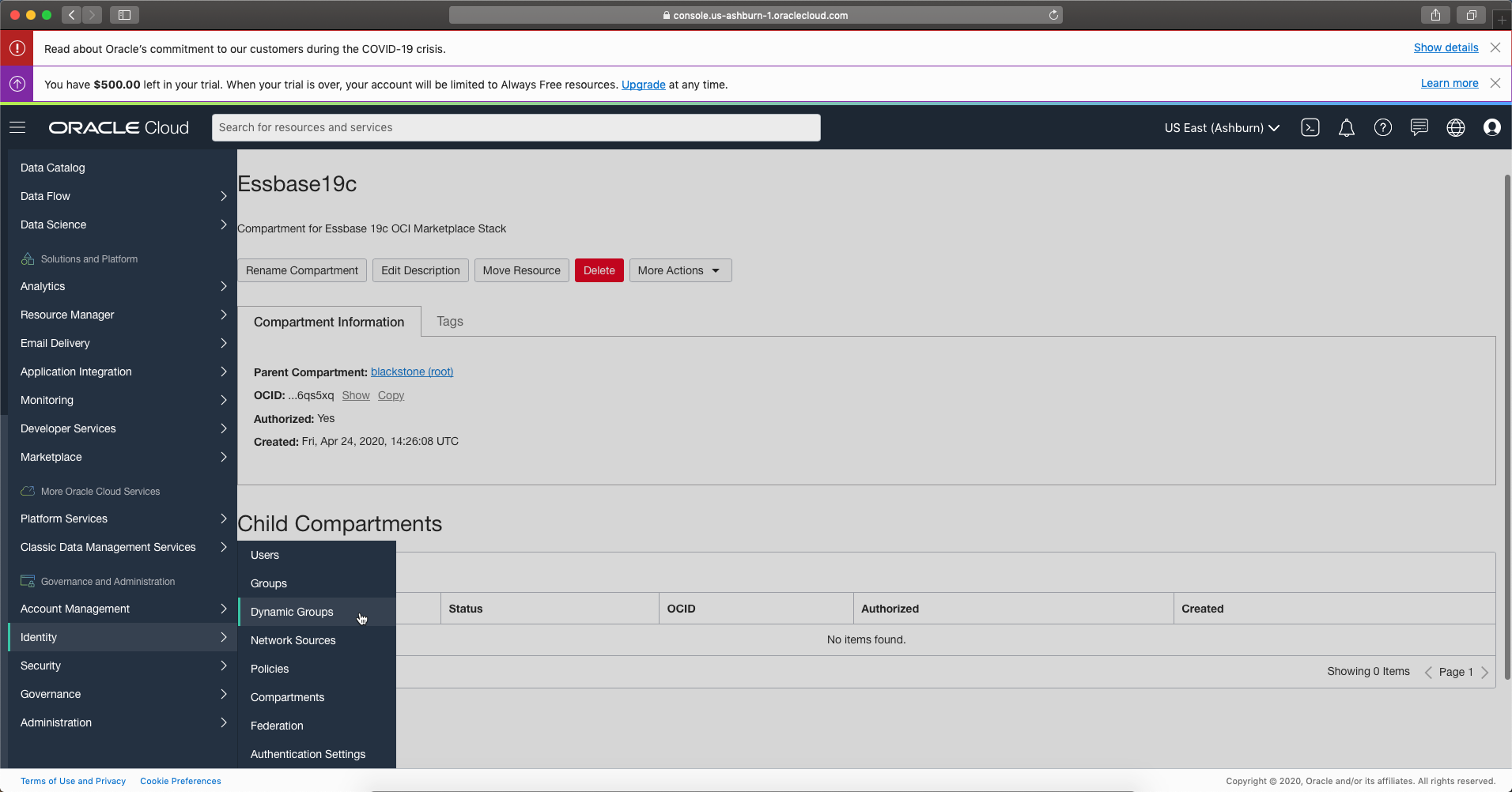Image resolution: width=1512 pixels, height=792 pixels.
Task: Open Policies in the Identity submenu
Action: pyautogui.click(x=270, y=669)
